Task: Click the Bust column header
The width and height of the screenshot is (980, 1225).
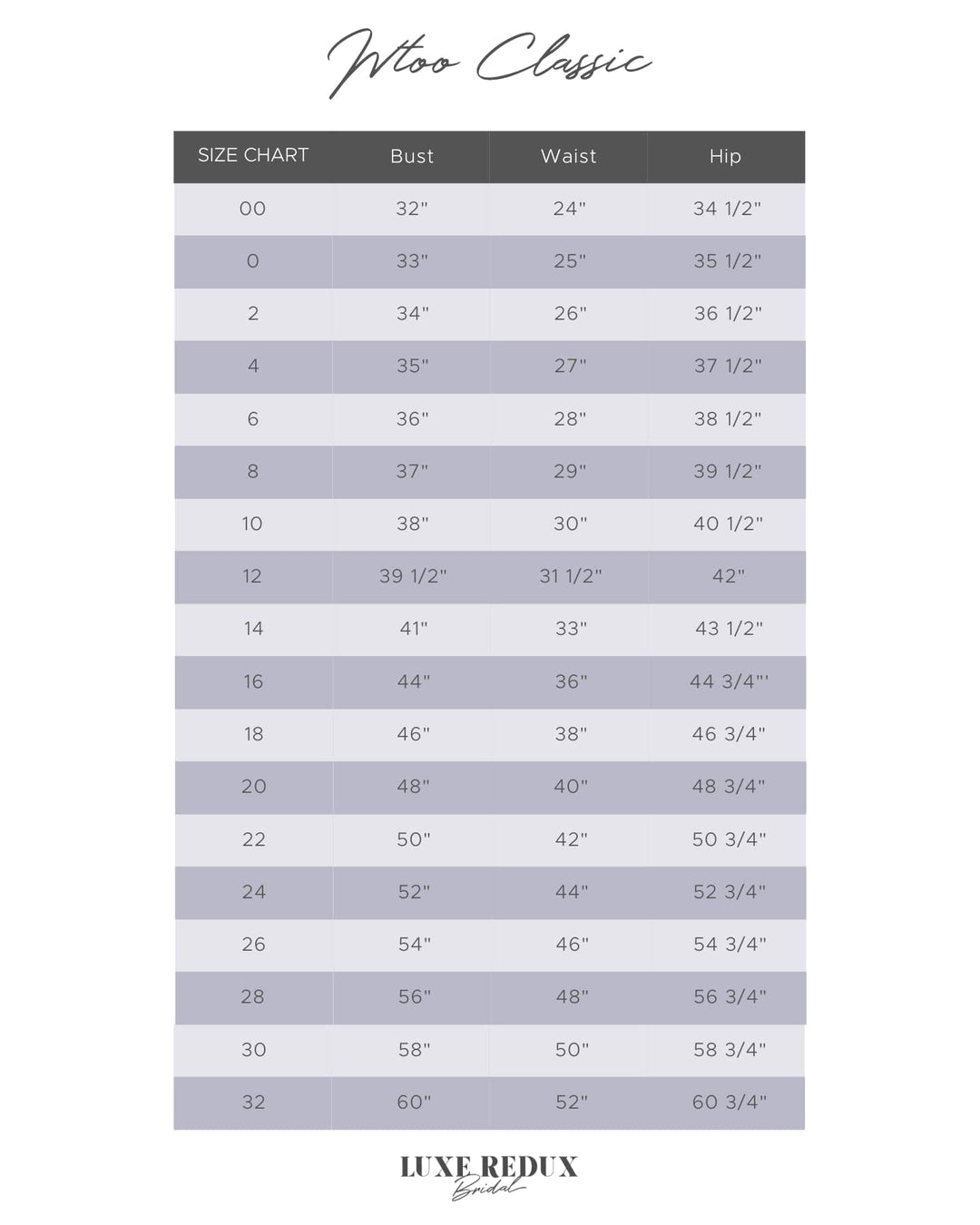Action: click(412, 156)
